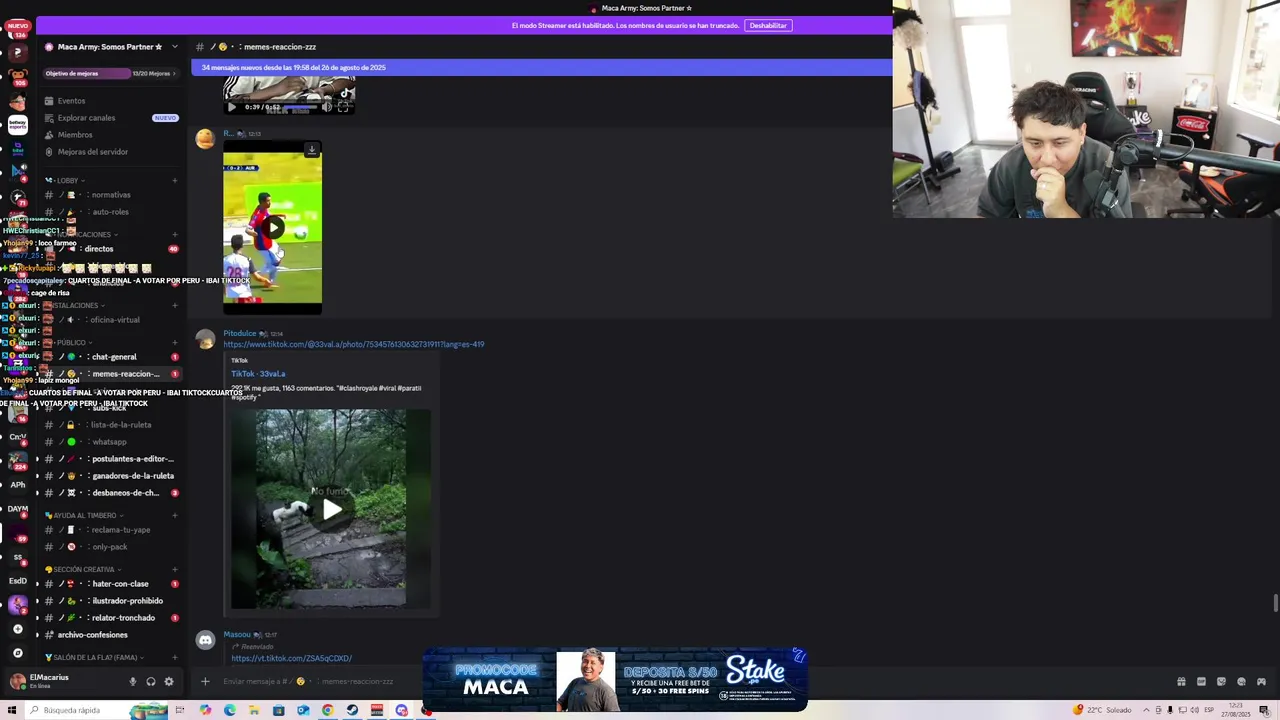Viewport: 1280px width, 720px height.
Task: Open the apps icon at message bar end
Action: (1261, 682)
